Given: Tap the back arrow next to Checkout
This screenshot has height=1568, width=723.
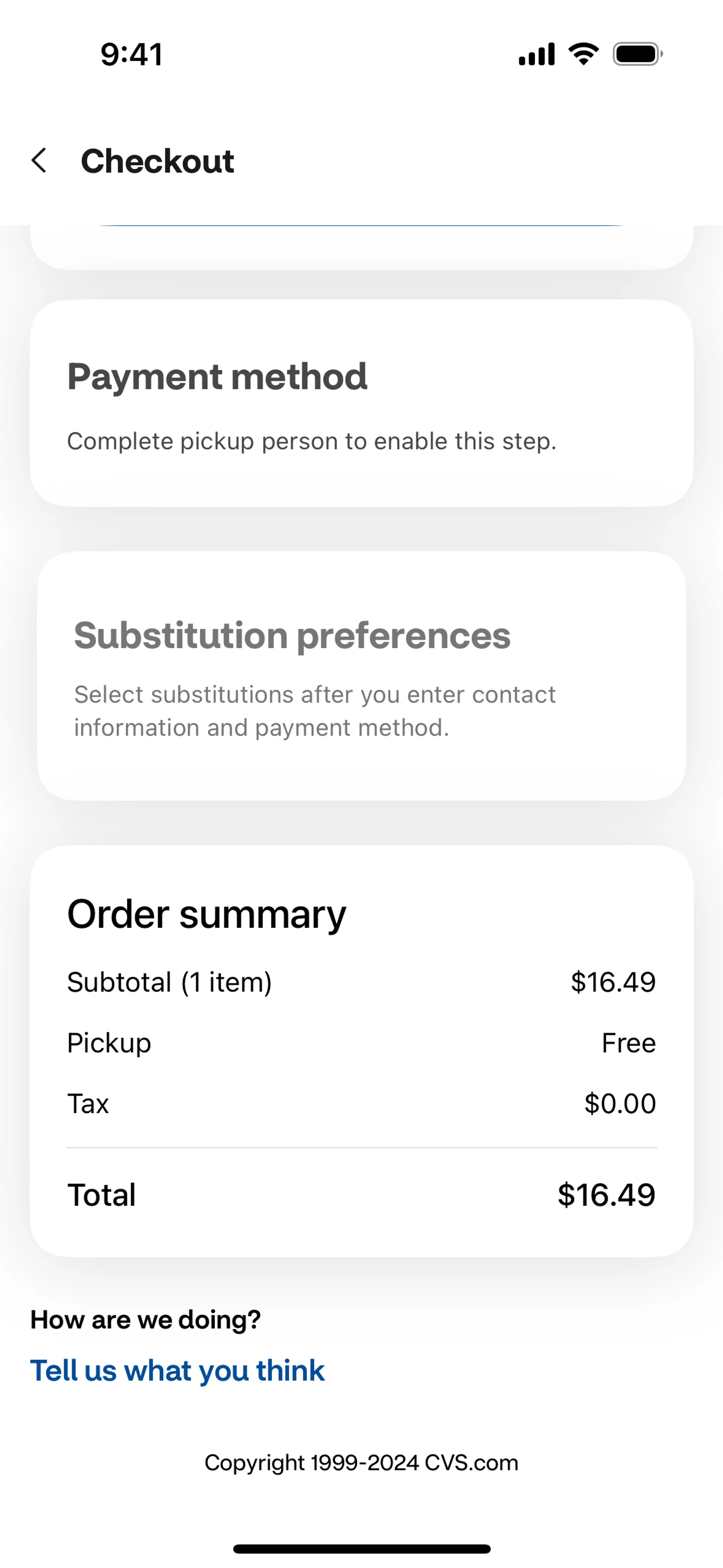Looking at the screenshot, I should (x=40, y=161).
